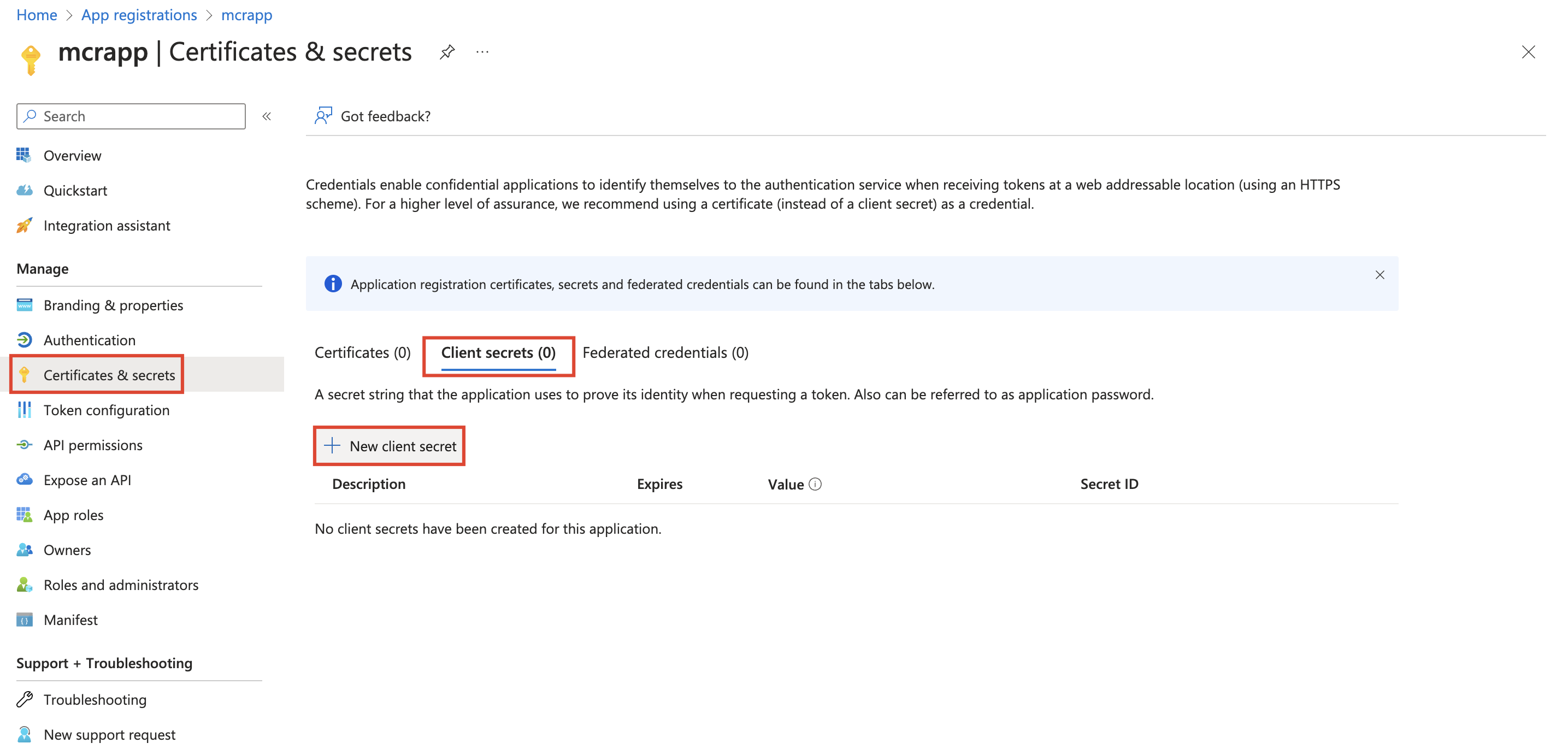Click the blue information icon in banner

333,284
